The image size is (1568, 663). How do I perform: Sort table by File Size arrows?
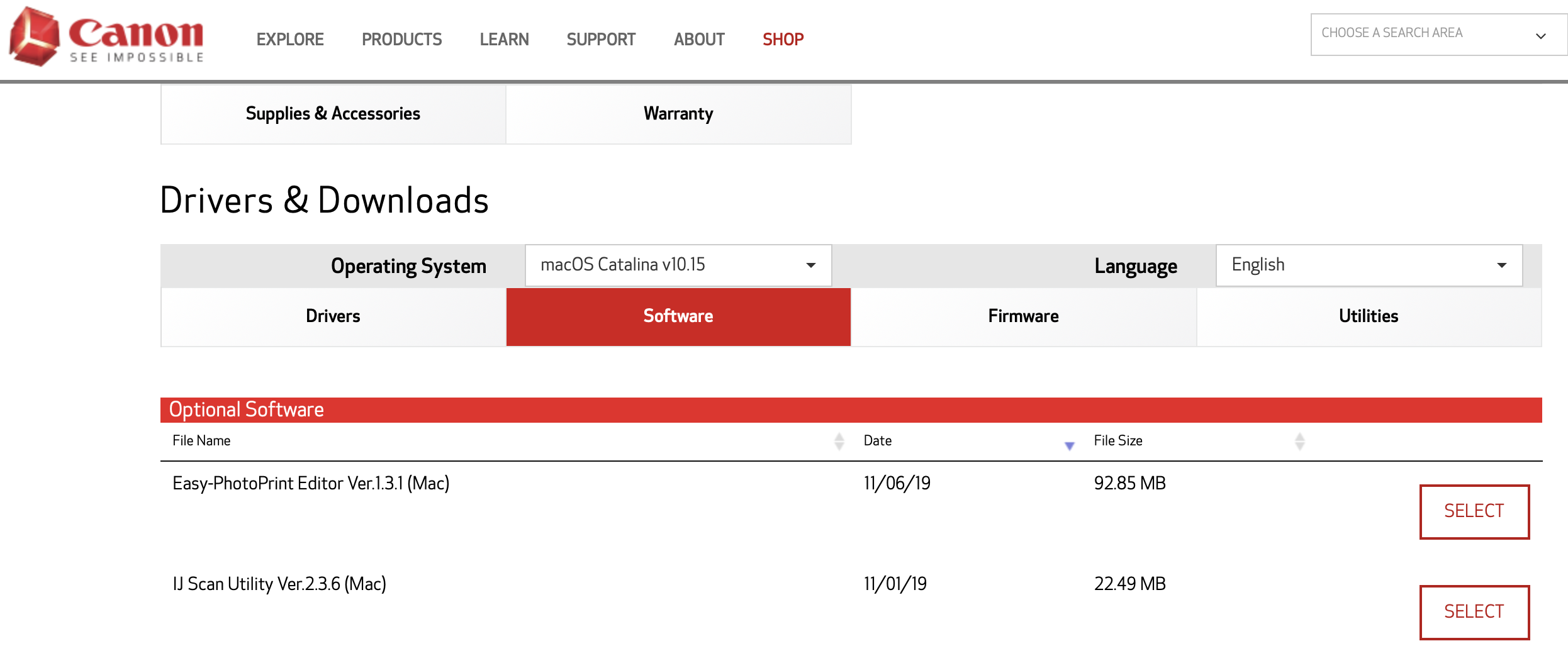tap(1299, 442)
